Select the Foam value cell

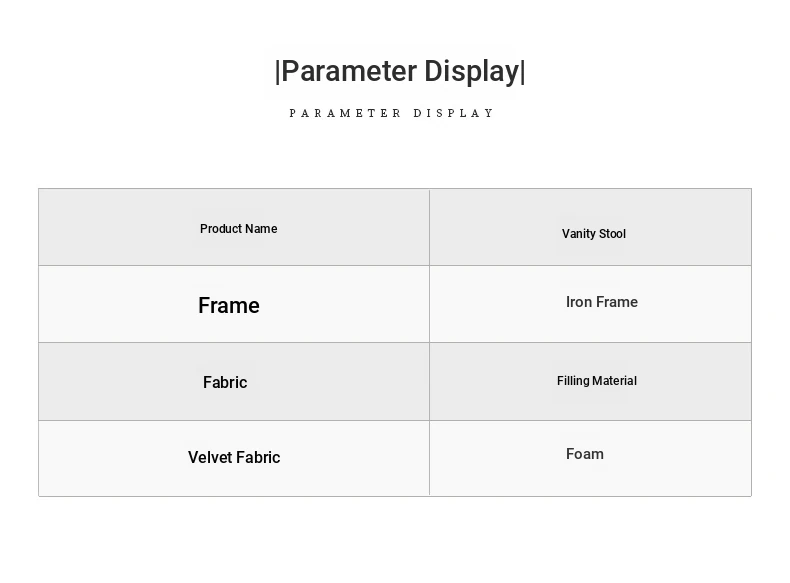585,454
